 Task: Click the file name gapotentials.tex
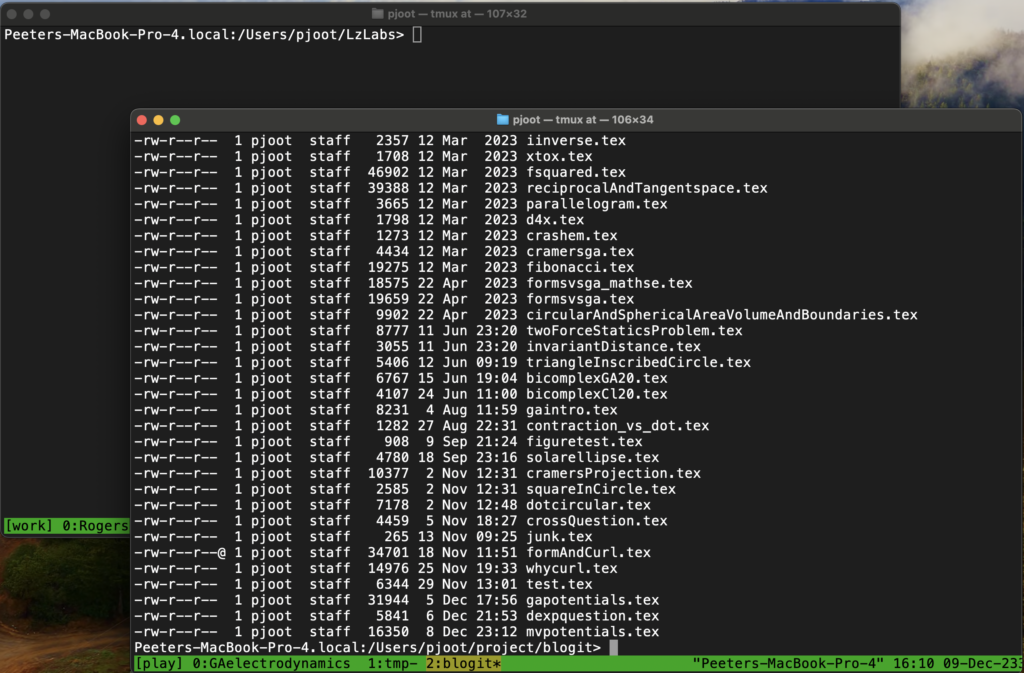coord(592,600)
